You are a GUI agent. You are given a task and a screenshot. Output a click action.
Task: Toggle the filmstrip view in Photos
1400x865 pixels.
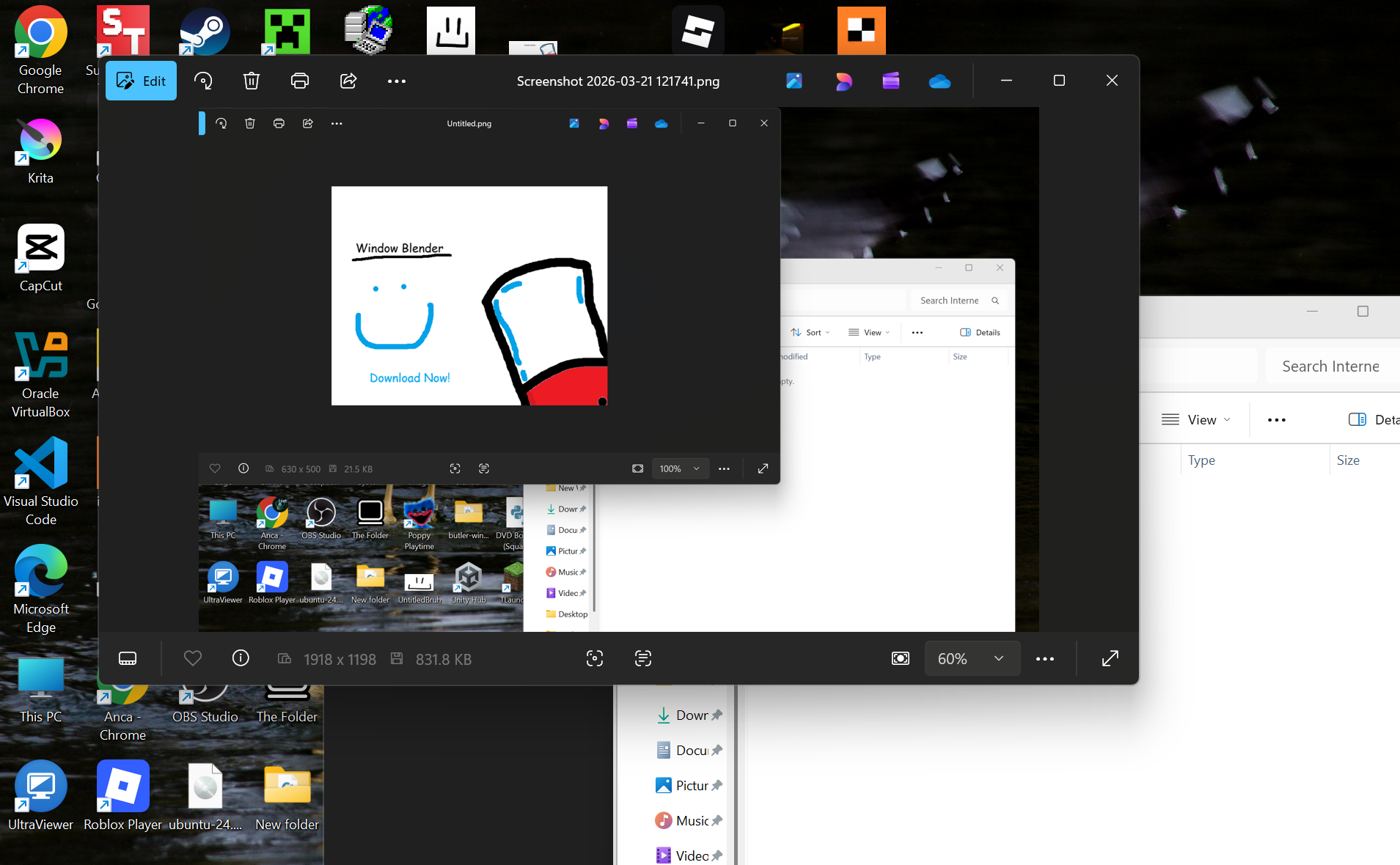click(128, 658)
